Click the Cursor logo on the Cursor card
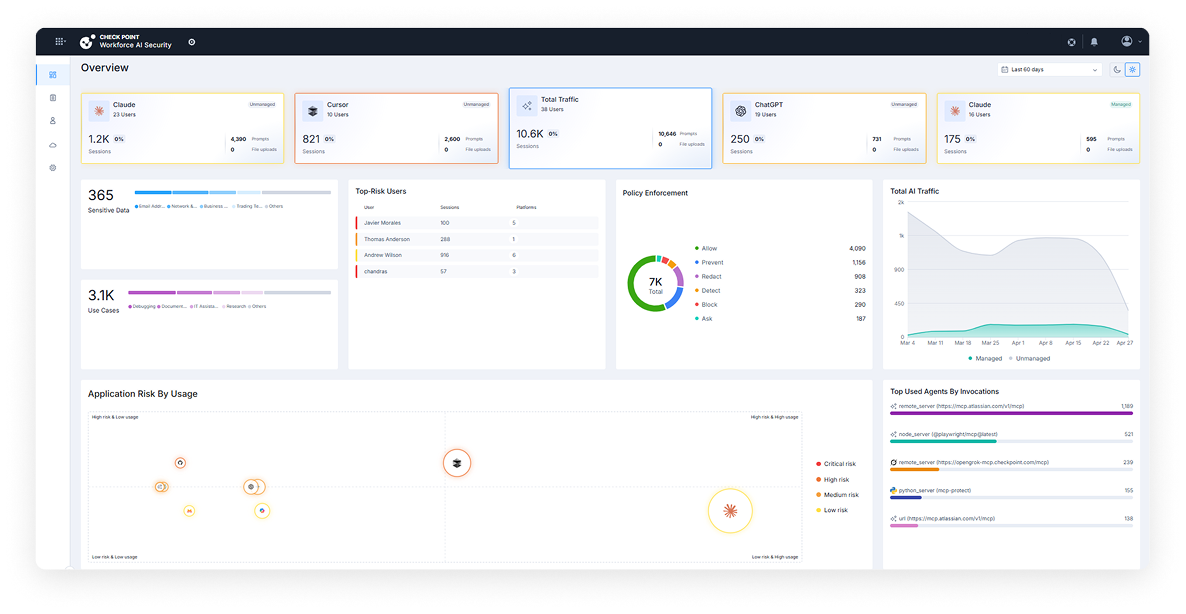The height and width of the screenshot is (614, 1186). pos(312,110)
